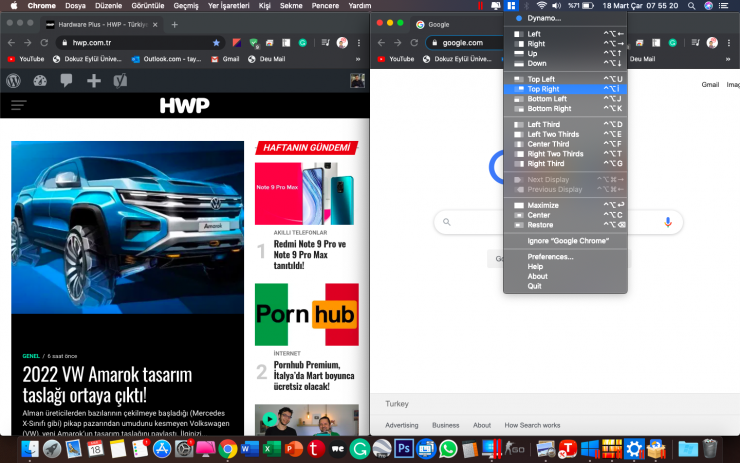The height and width of the screenshot is (463, 740).
Task: Open App Store from the Dock
Action: coord(162,449)
